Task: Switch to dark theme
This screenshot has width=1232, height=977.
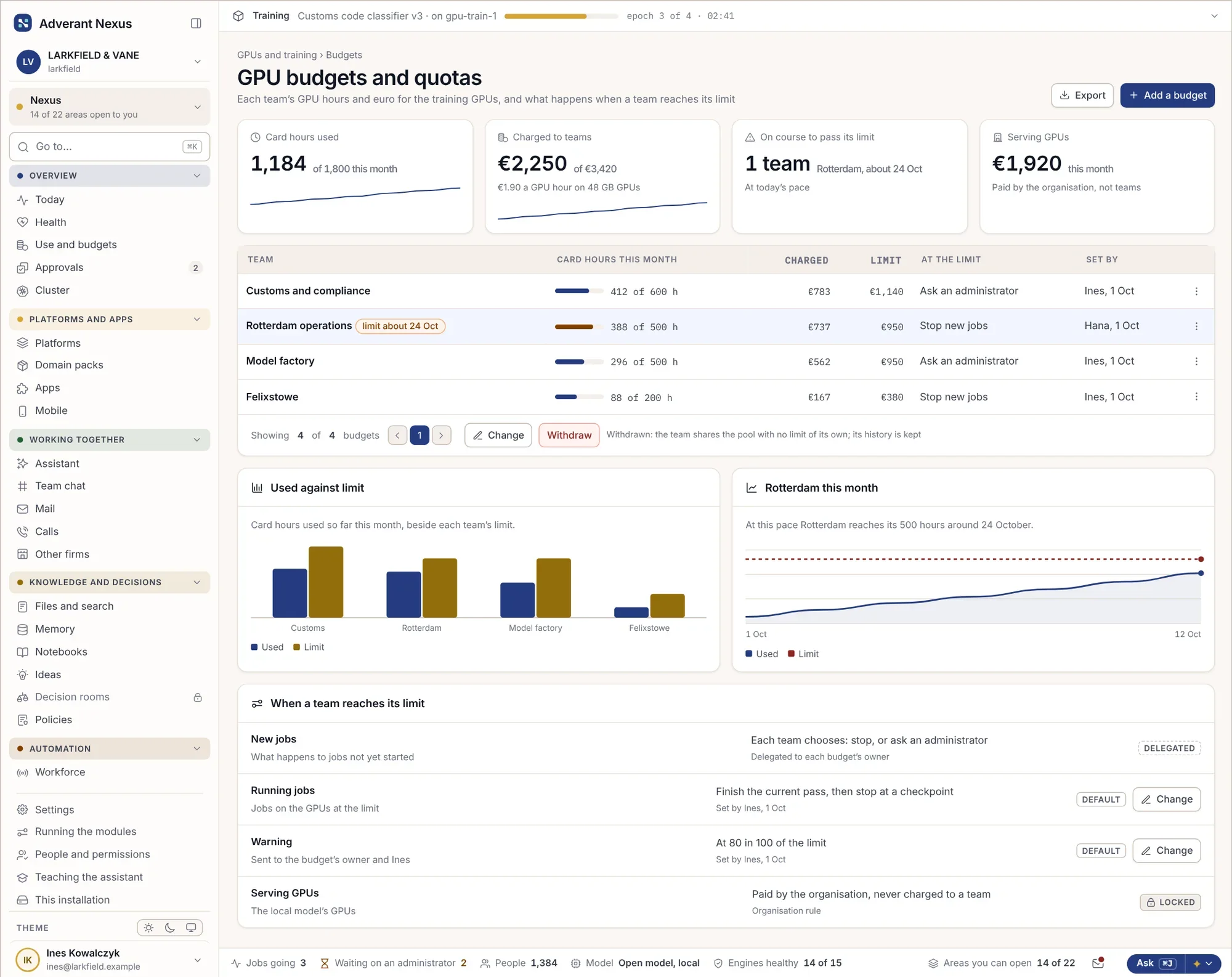Action: (170, 928)
